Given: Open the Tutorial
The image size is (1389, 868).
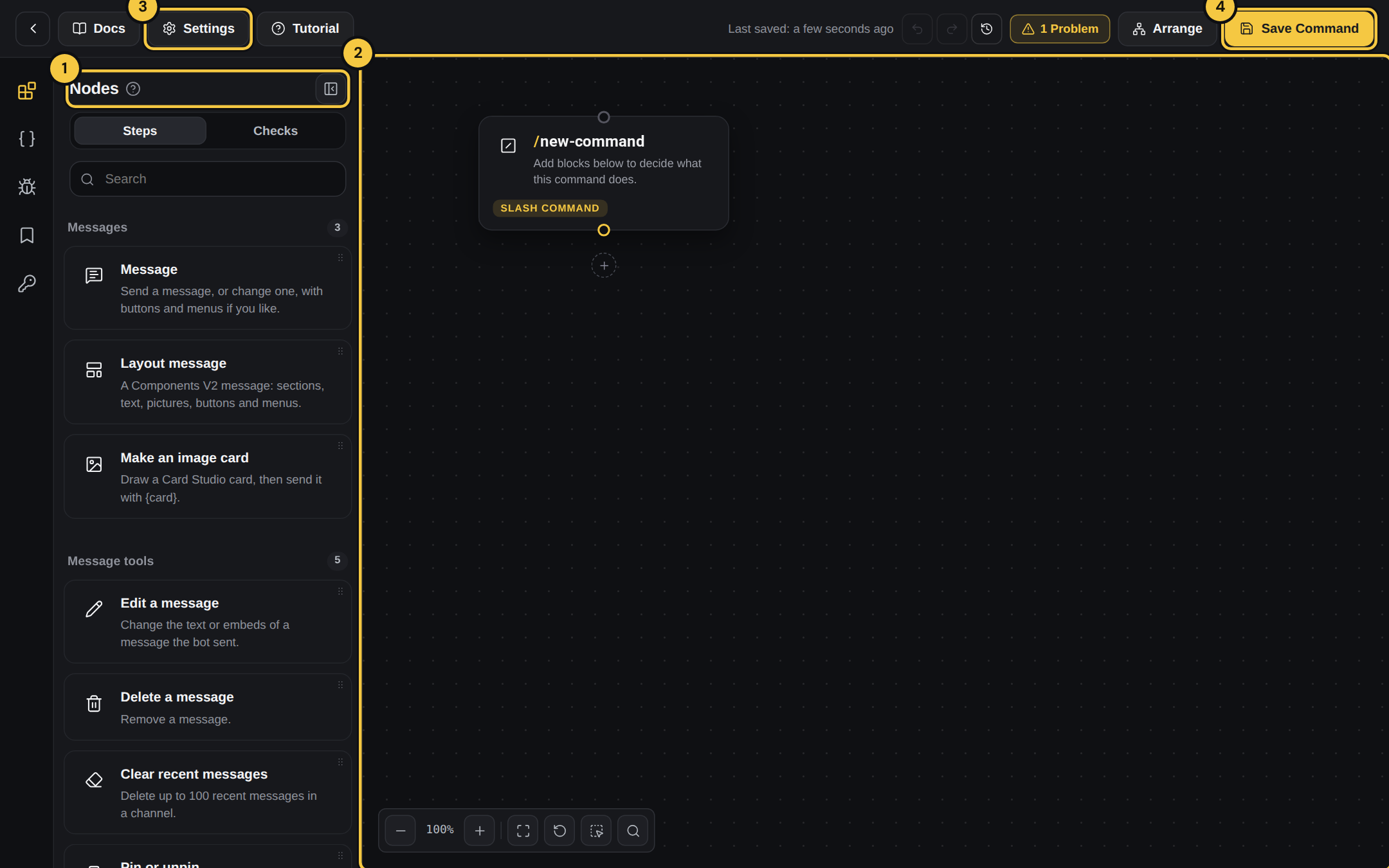Looking at the screenshot, I should [305, 28].
